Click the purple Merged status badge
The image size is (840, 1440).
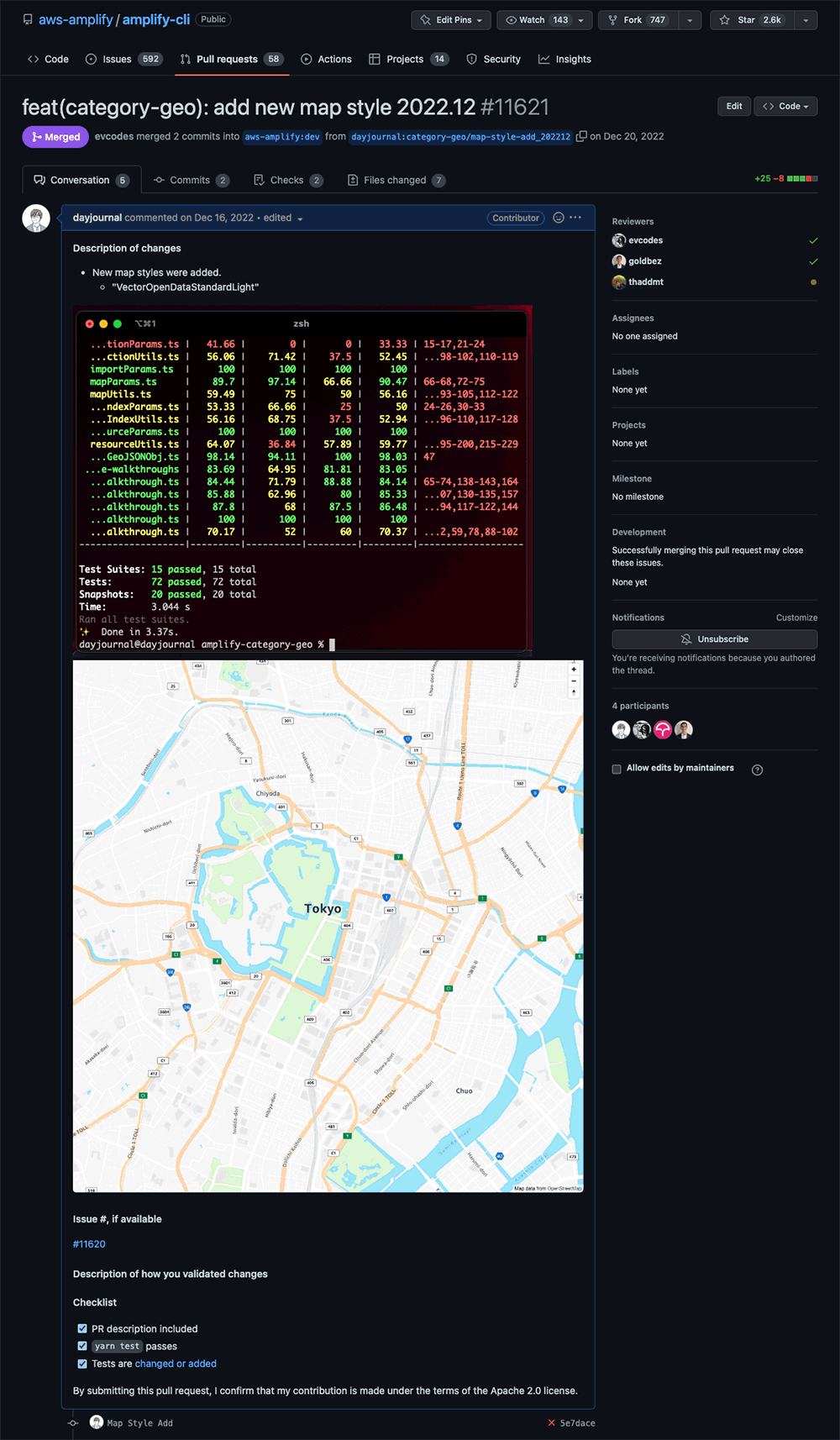click(x=55, y=136)
